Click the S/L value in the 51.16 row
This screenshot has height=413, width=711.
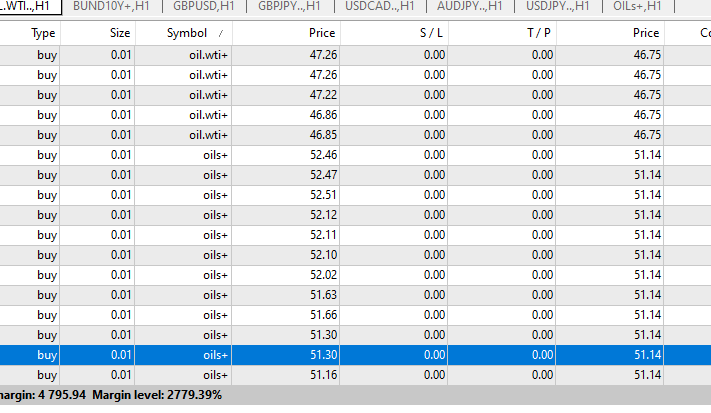(x=434, y=375)
